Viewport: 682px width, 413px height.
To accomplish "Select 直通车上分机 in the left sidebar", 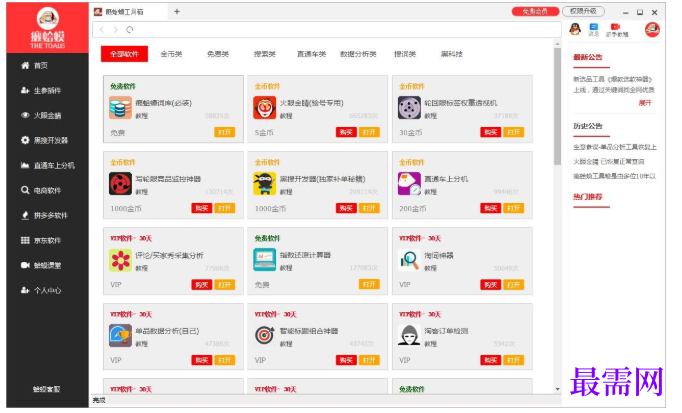I will tap(47, 166).
